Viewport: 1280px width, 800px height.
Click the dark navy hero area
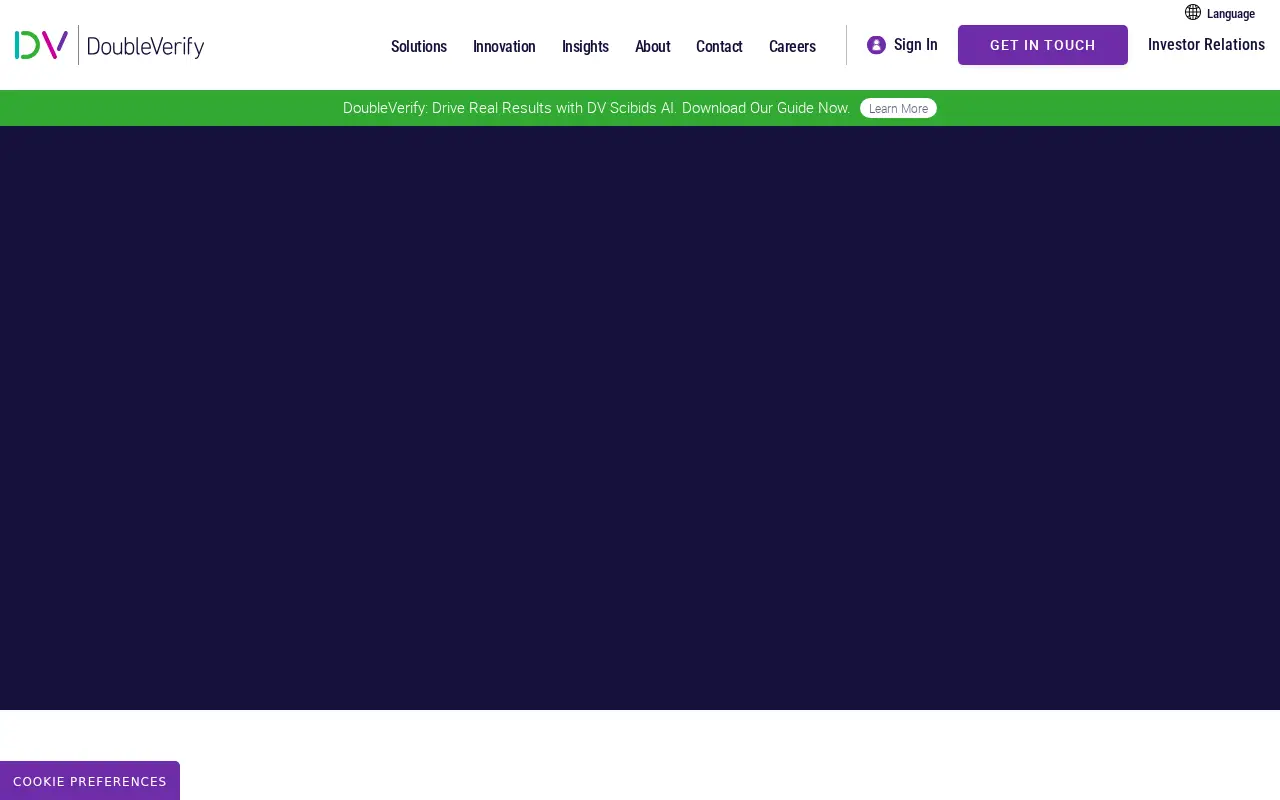(640, 418)
